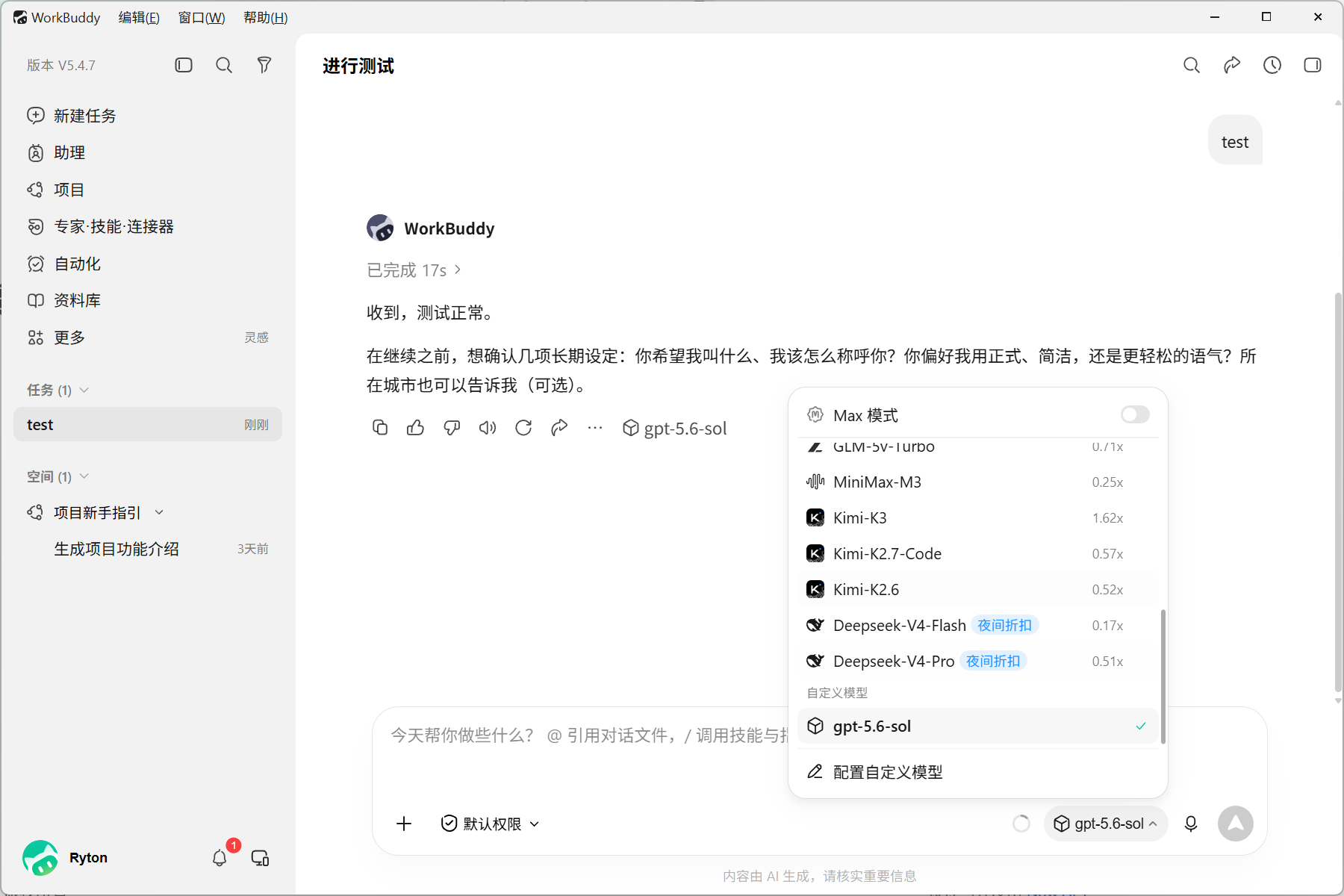Click the model list scrollbar
The image size is (1344, 896).
click(x=1163, y=676)
